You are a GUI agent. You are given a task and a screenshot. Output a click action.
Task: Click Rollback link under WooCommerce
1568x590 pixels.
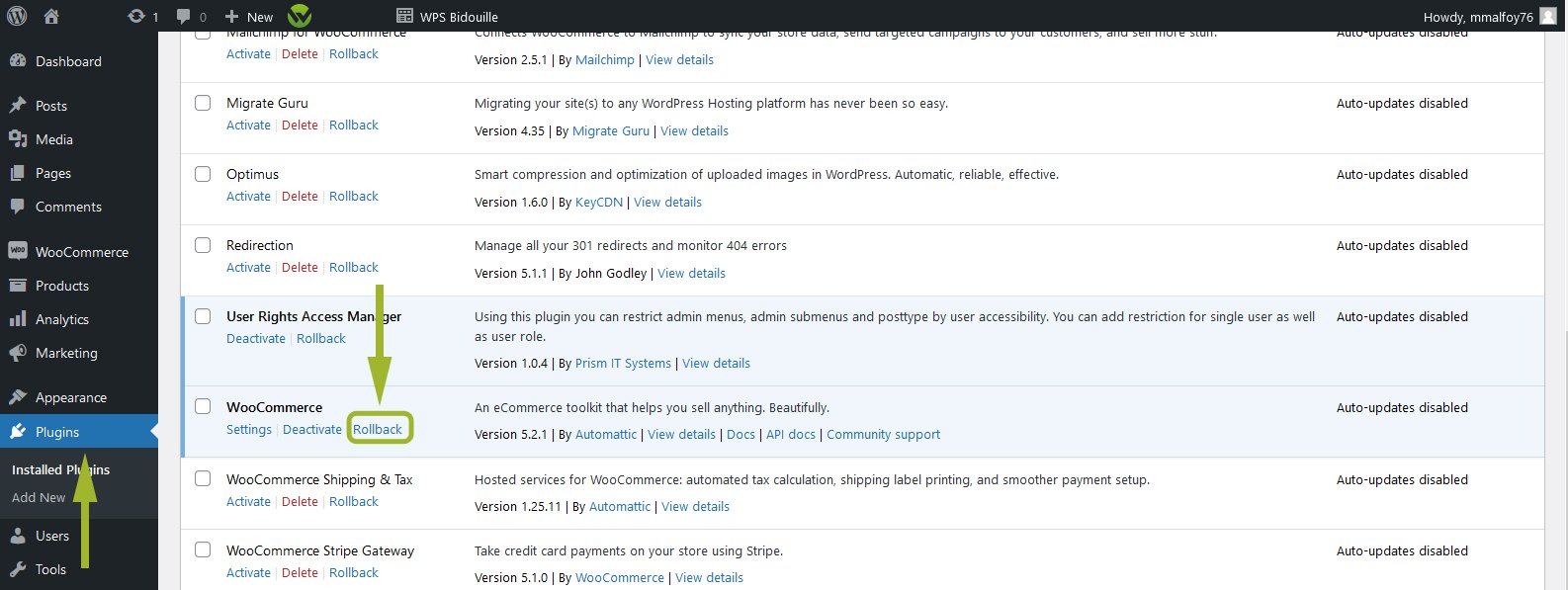coord(378,429)
